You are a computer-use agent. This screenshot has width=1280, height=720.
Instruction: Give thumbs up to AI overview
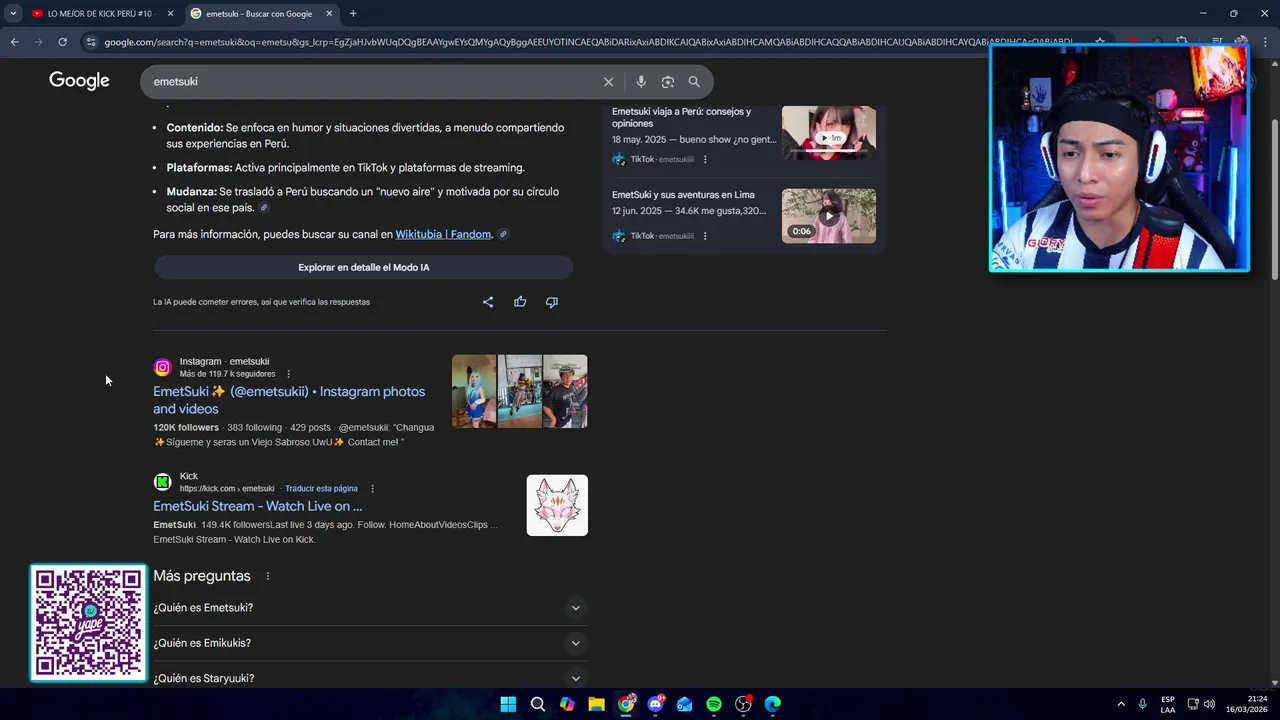point(520,302)
